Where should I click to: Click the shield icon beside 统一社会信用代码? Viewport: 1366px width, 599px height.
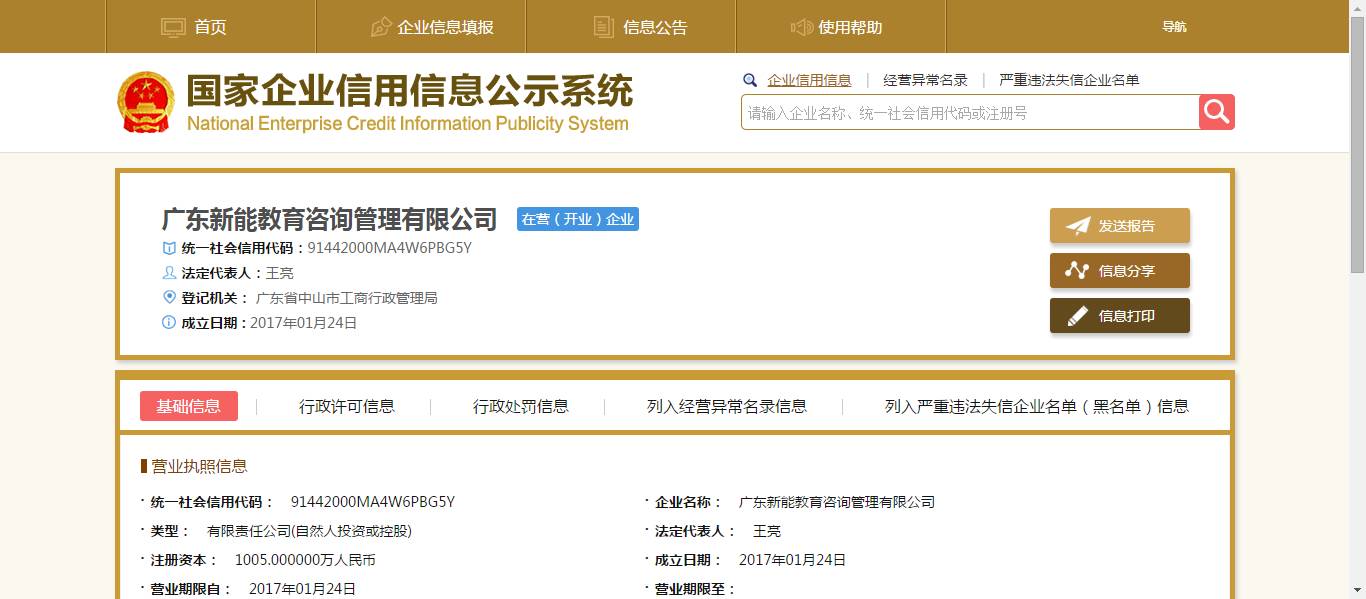point(169,248)
